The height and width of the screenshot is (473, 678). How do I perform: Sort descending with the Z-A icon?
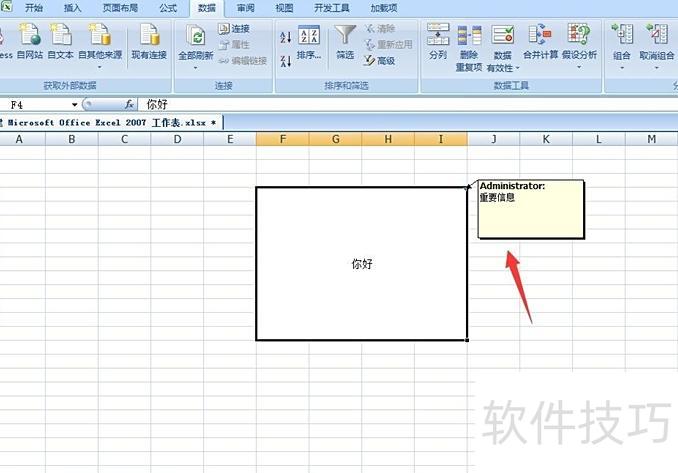click(x=285, y=61)
